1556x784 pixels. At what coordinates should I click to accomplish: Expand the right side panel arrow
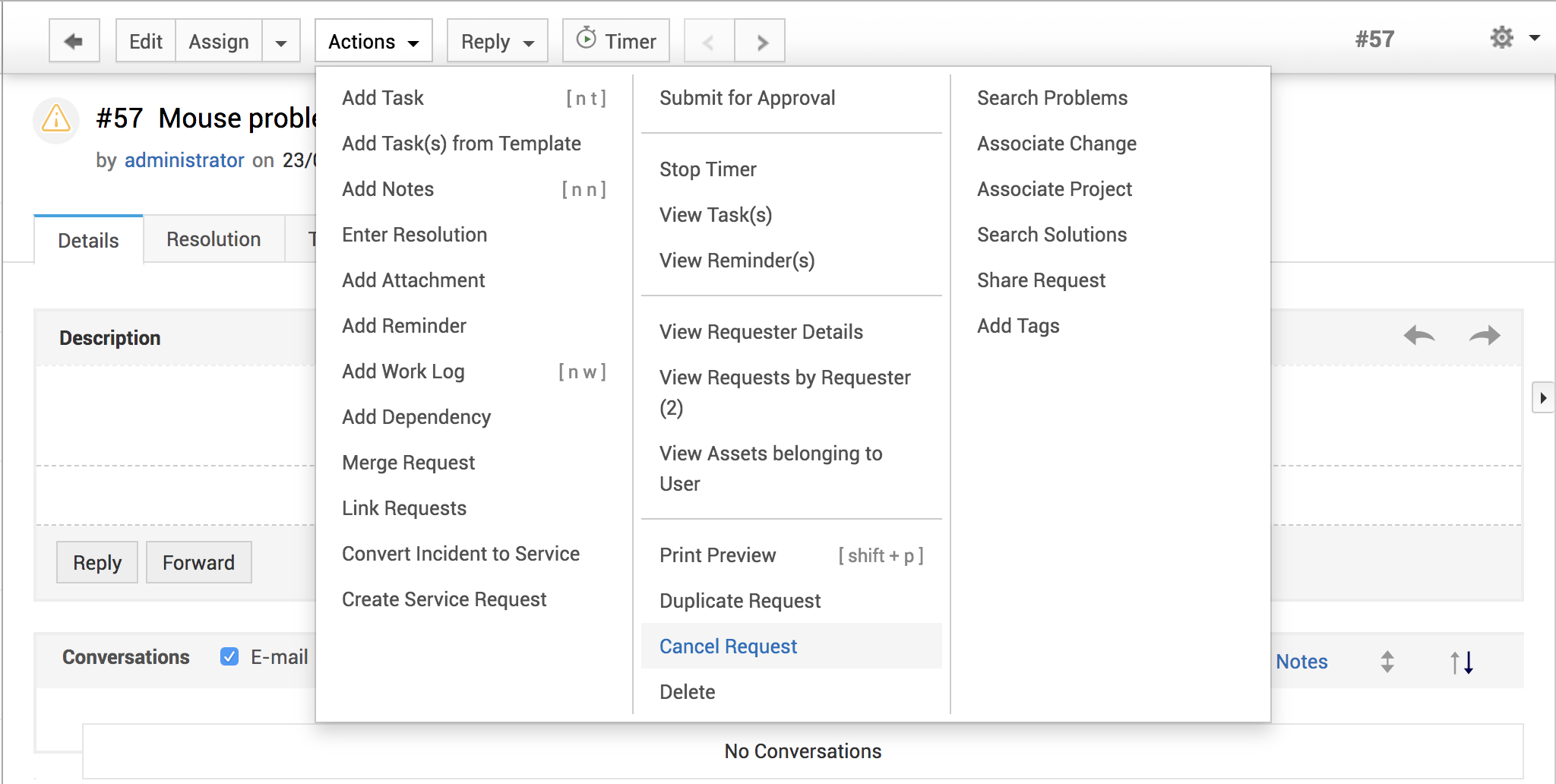click(x=1542, y=397)
